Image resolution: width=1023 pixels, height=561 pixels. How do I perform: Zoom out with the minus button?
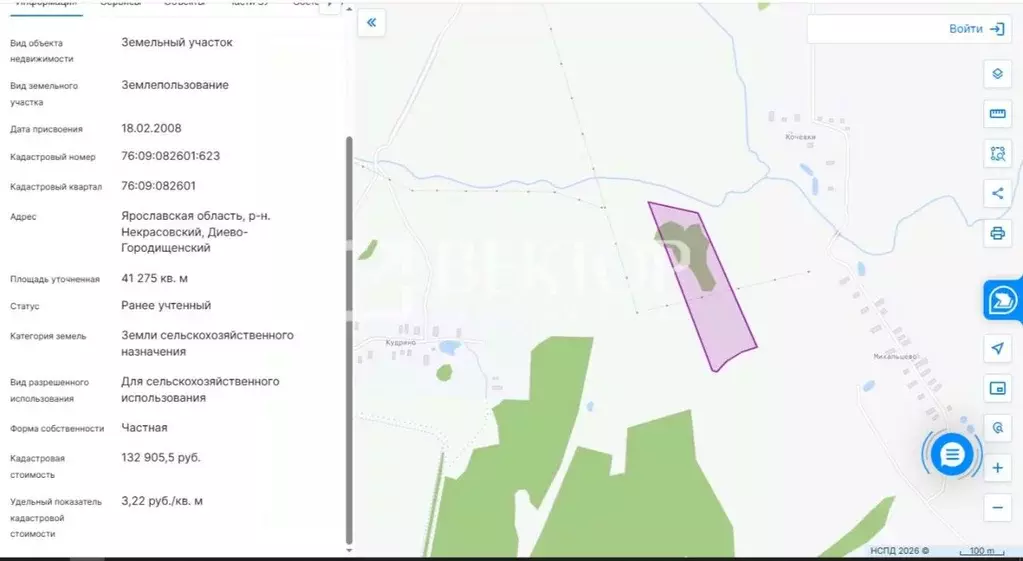[997, 508]
